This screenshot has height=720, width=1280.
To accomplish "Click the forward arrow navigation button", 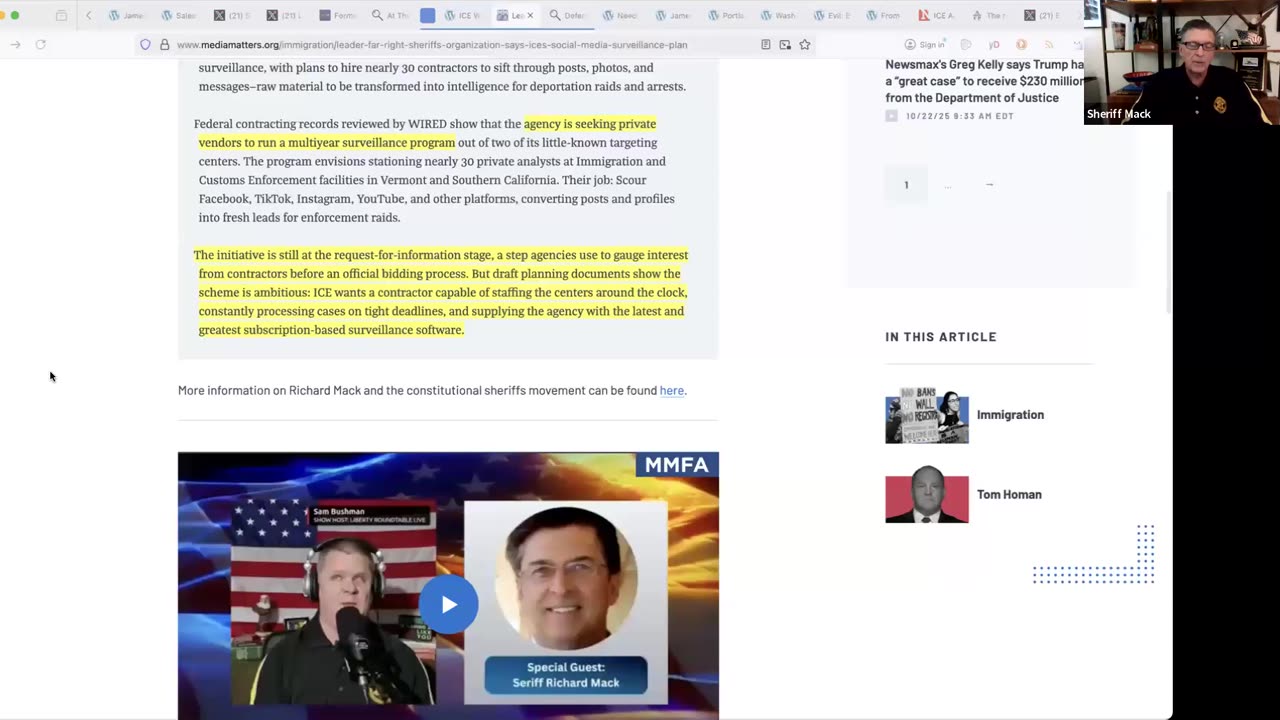I will point(15,44).
